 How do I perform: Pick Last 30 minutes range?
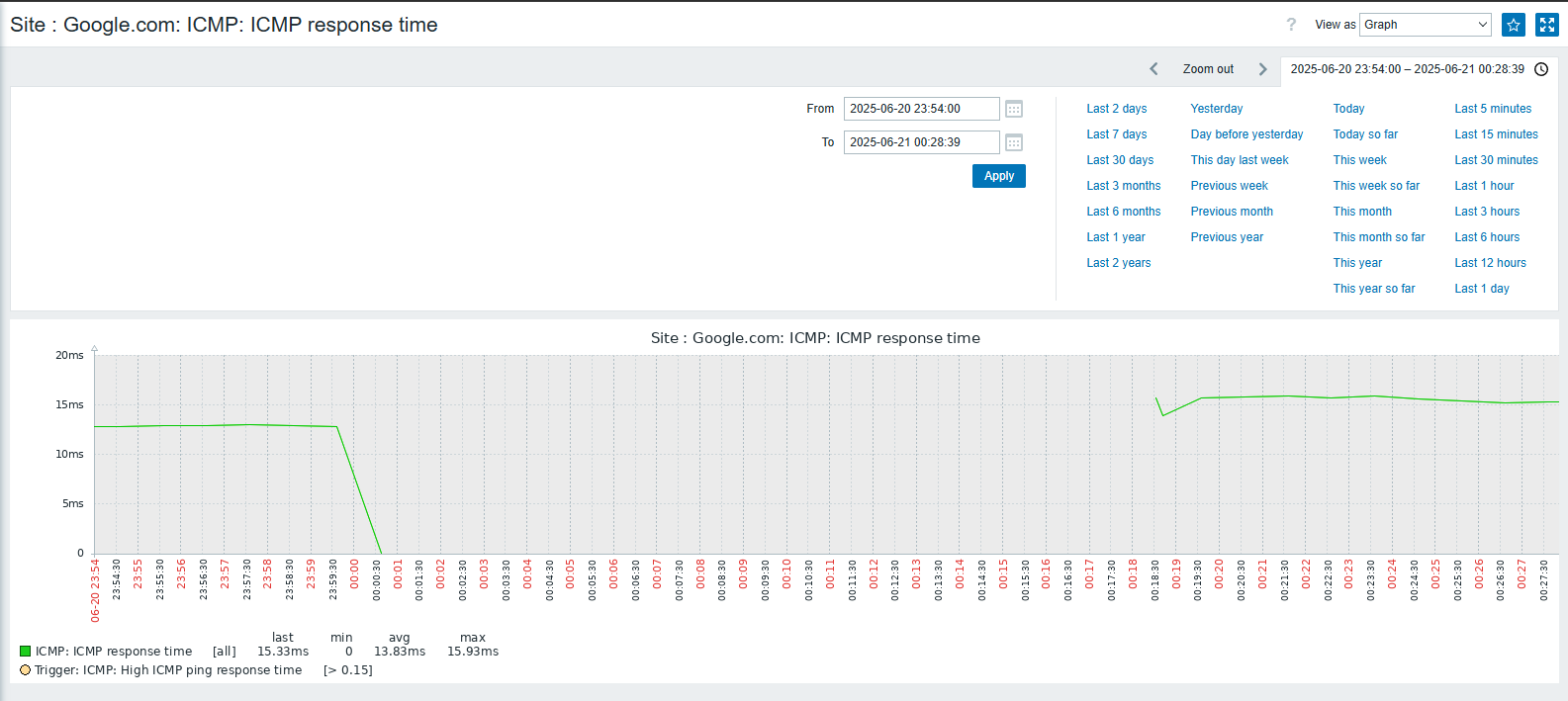pyautogui.click(x=1496, y=160)
